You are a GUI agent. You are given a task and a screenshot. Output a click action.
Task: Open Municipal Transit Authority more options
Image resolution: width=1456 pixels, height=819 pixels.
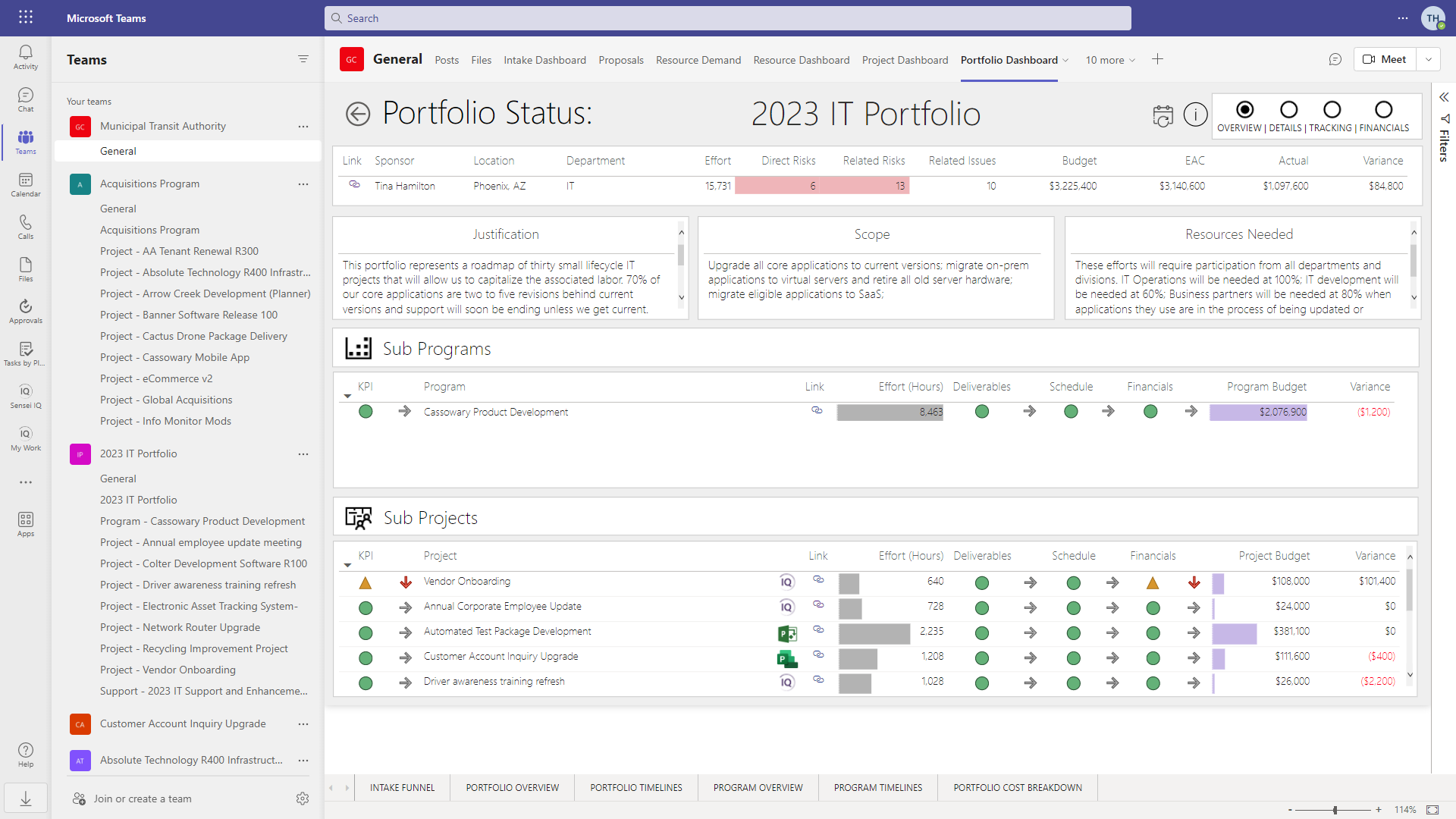point(303,127)
